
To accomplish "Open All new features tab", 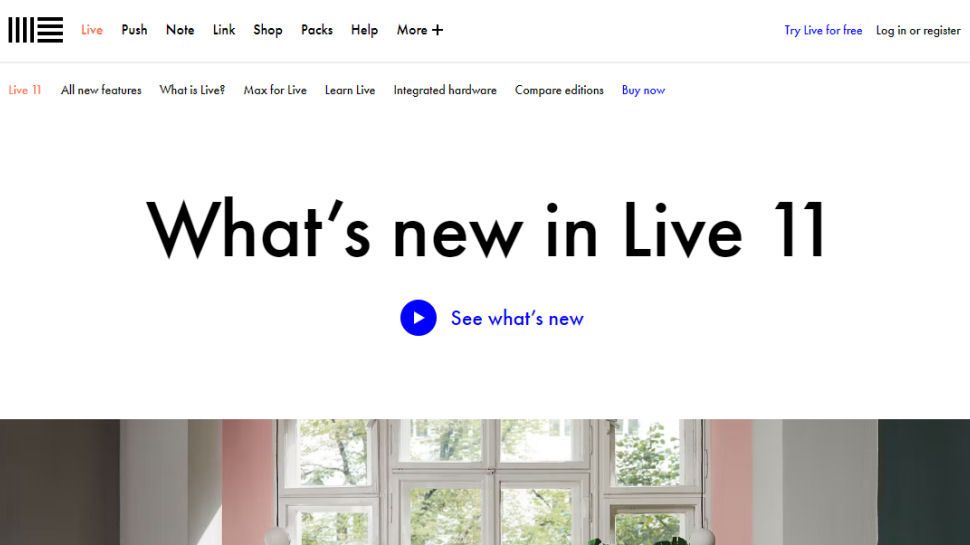I will pyautogui.click(x=101, y=90).
